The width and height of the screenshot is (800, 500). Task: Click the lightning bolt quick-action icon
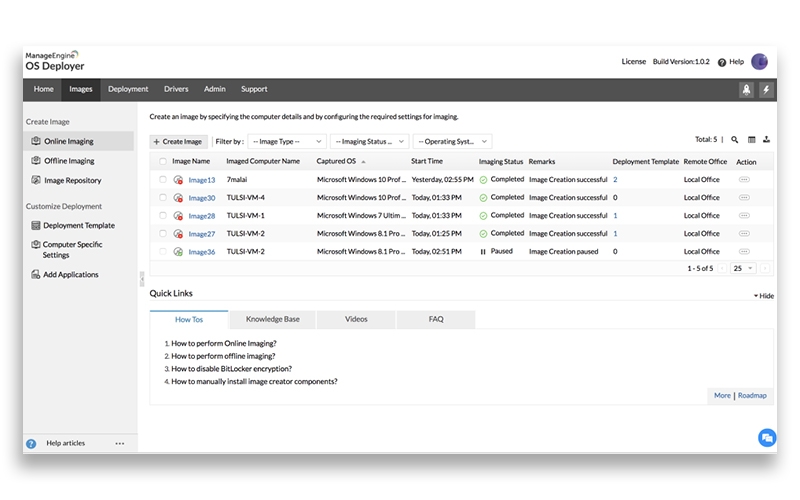pos(766,89)
